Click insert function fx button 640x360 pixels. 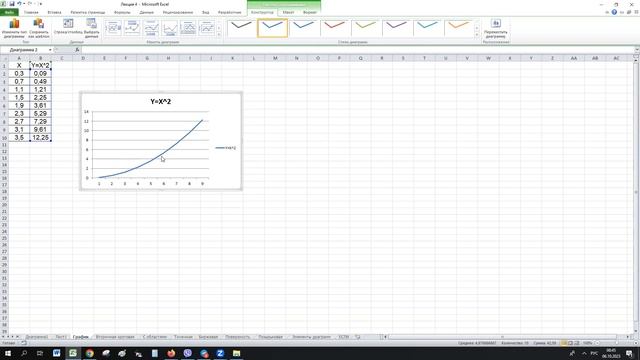point(77,50)
